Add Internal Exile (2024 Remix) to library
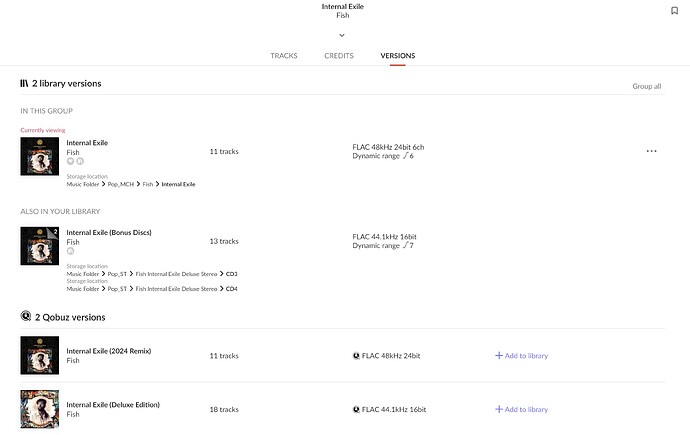Image resolution: width=690 pixels, height=435 pixels. (521, 355)
